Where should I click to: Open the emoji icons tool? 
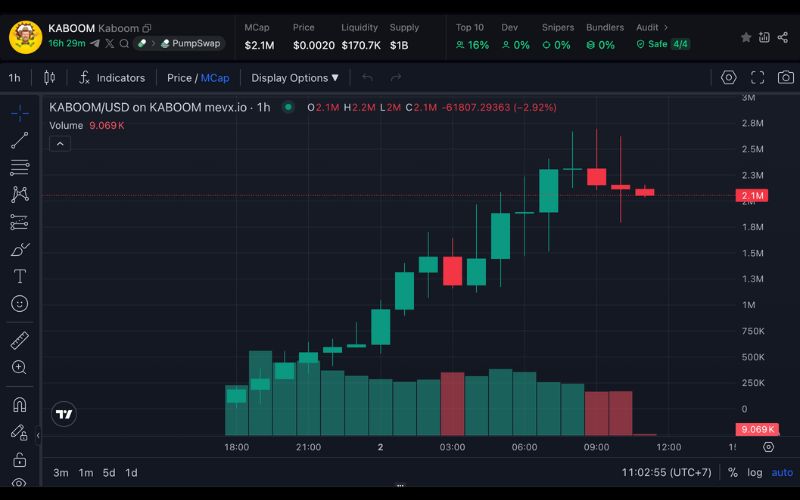(19, 304)
